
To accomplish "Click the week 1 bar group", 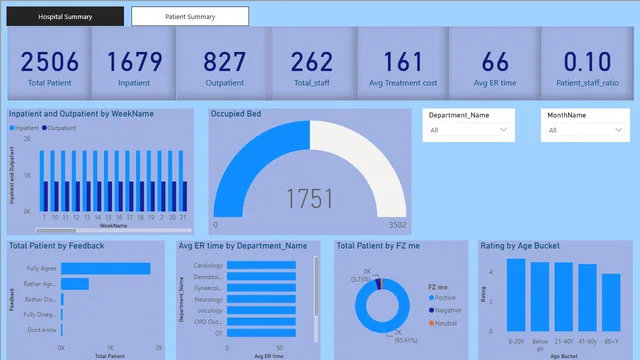I will tap(44, 181).
